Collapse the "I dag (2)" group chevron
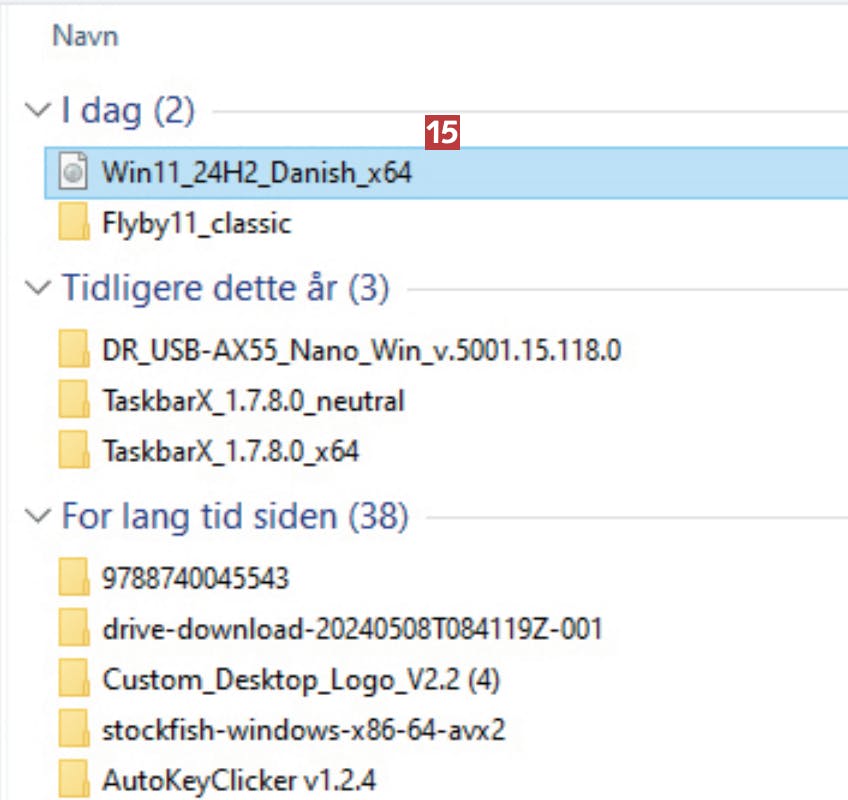Viewport: 848px width, 800px height. click(x=40, y=111)
